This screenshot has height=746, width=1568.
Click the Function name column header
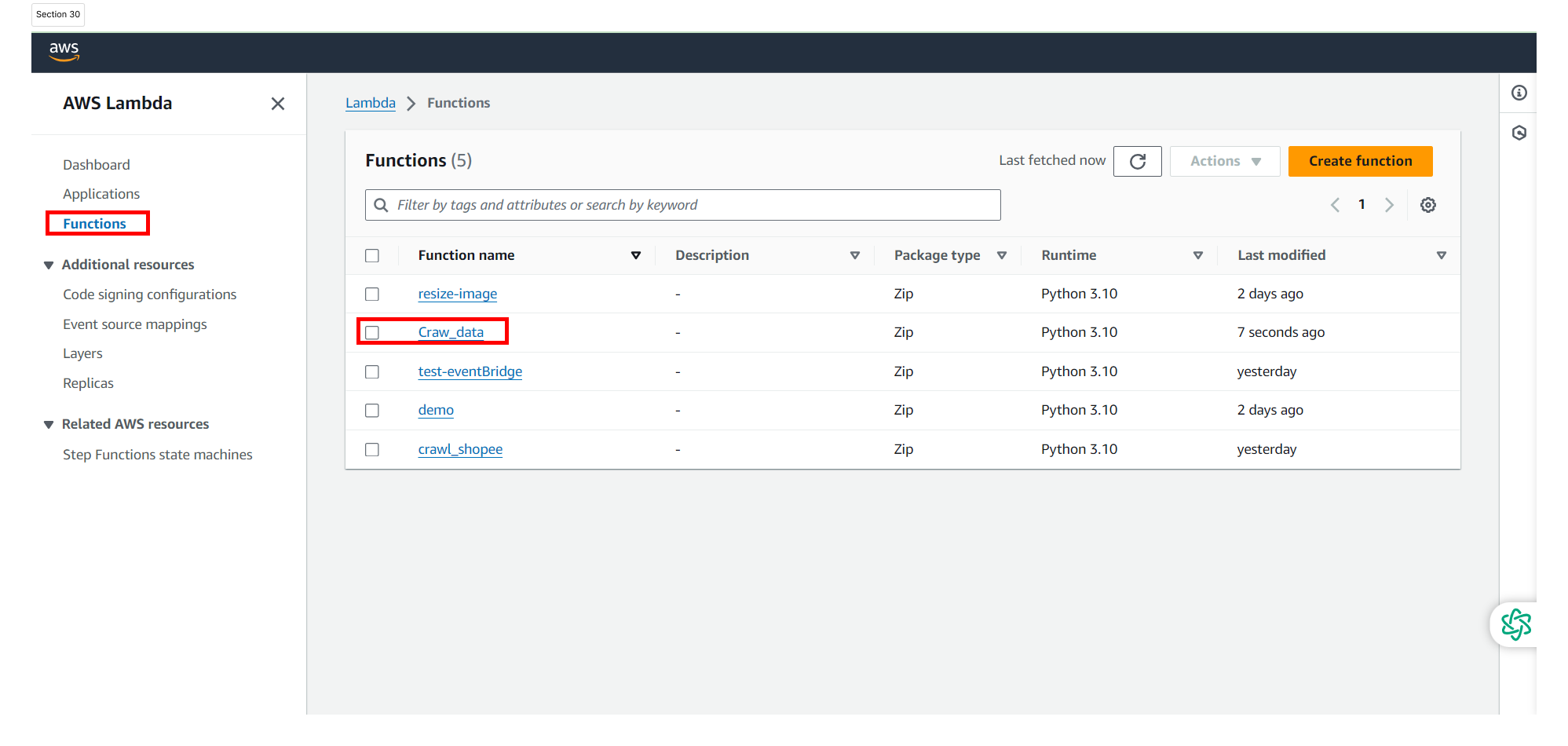[466, 255]
